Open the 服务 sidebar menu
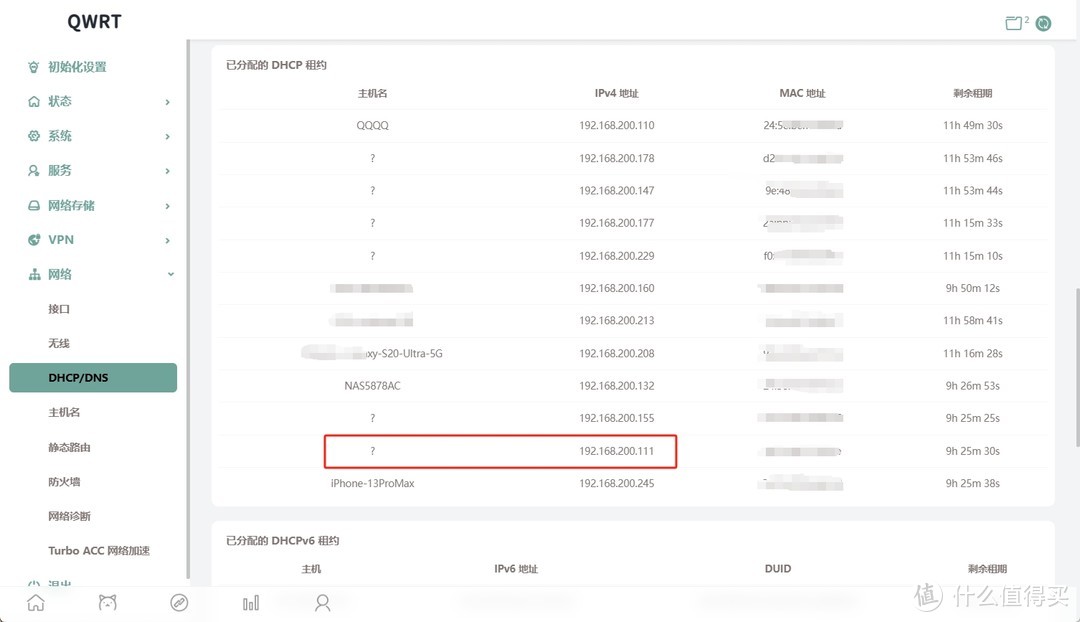 [60, 171]
